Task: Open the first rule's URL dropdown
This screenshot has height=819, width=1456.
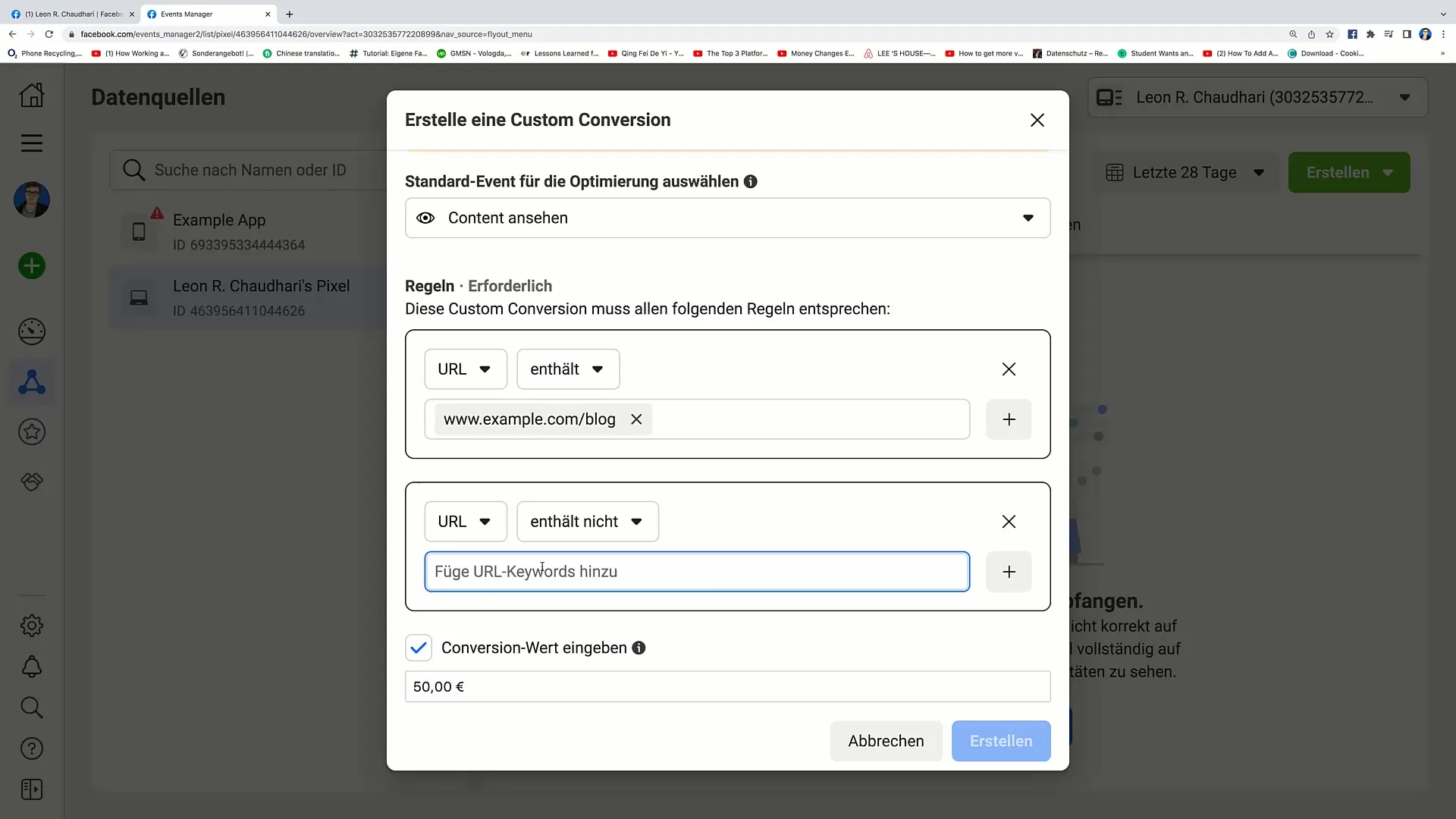Action: click(x=466, y=369)
